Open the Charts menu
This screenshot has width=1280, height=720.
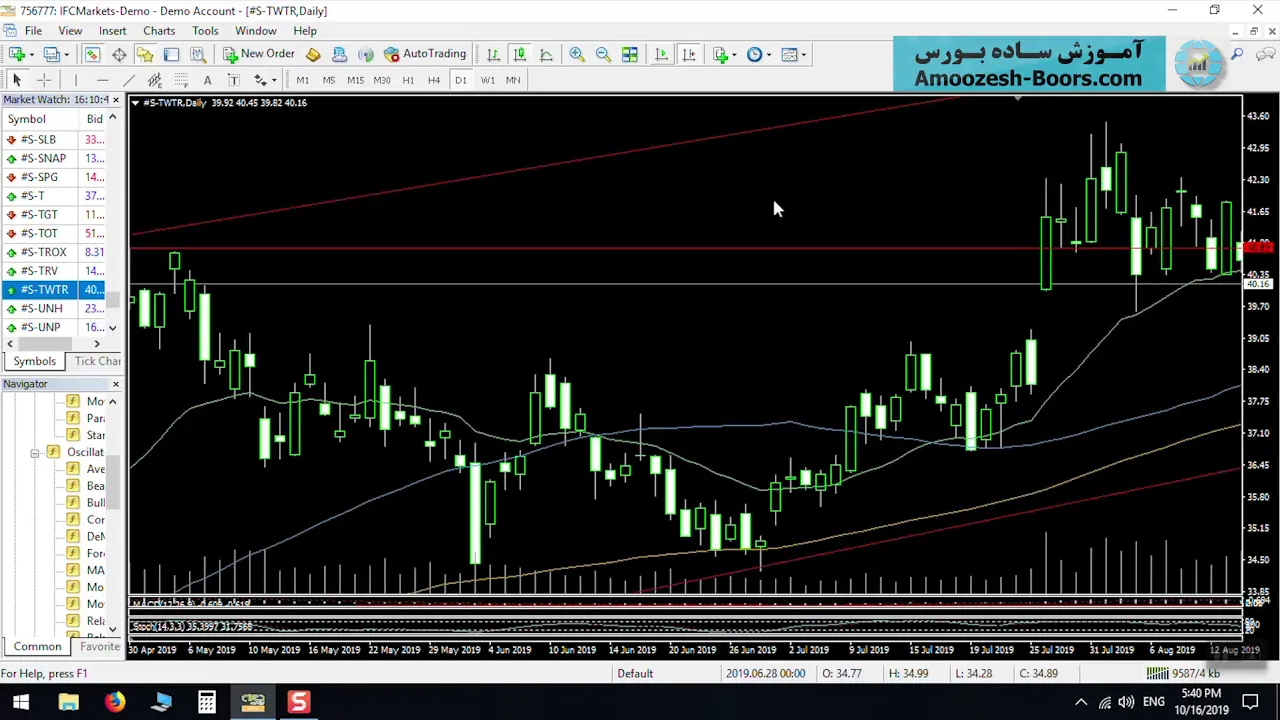coord(159,30)
